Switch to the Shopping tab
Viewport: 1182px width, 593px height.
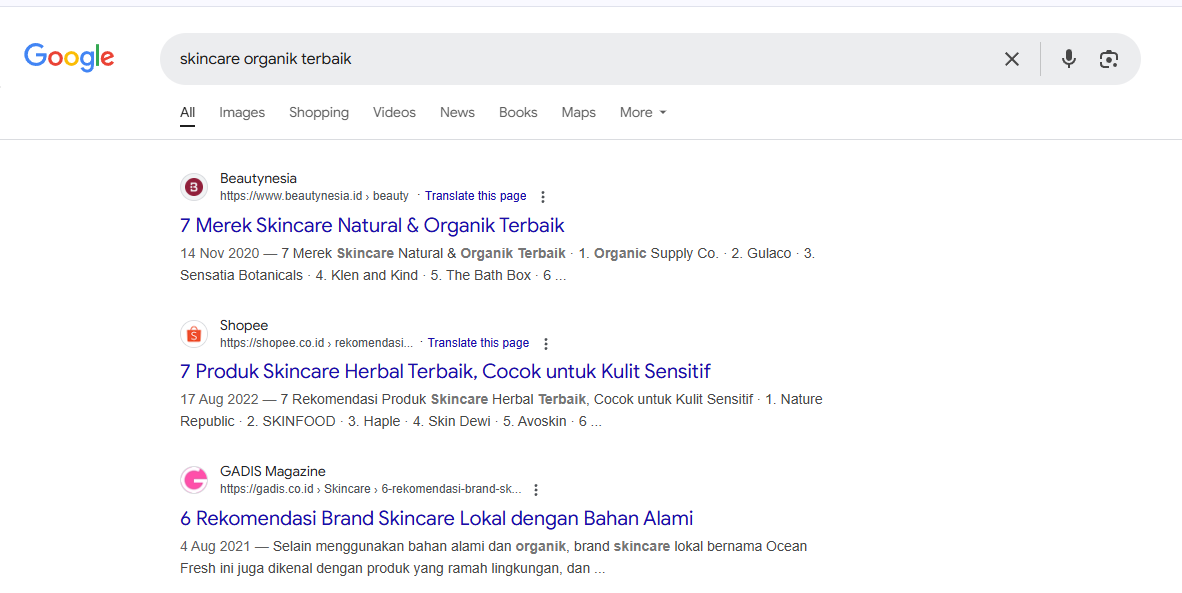click(x=319, y=112)
